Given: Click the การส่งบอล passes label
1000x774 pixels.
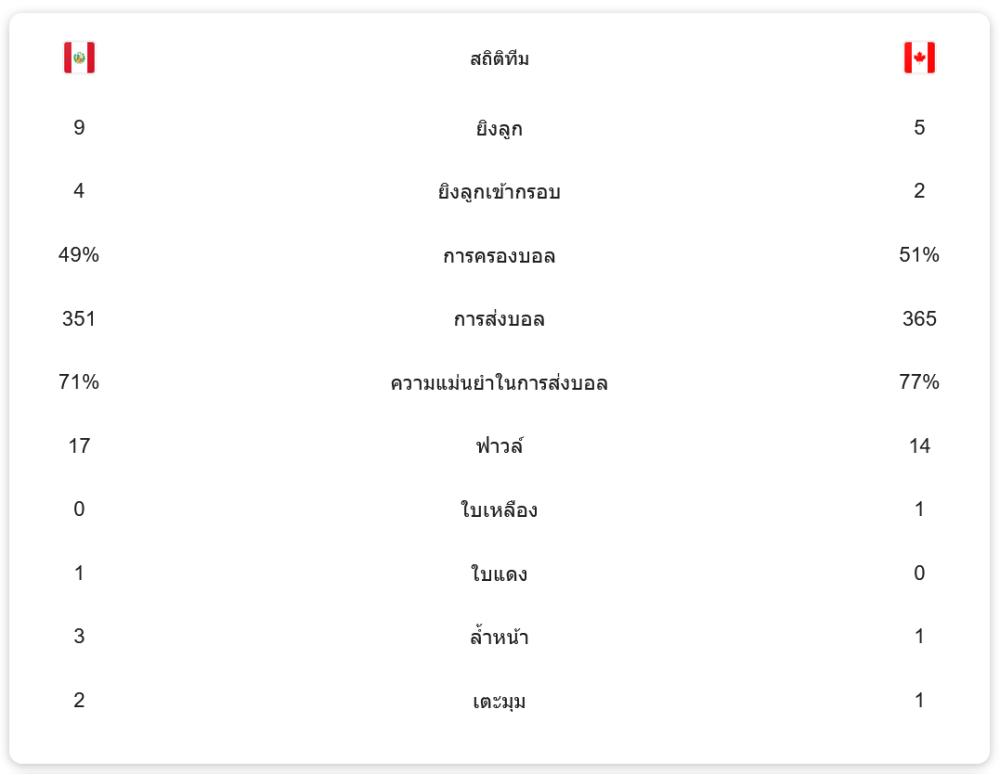Looking at the screenshot, I should tap(499, 320).
